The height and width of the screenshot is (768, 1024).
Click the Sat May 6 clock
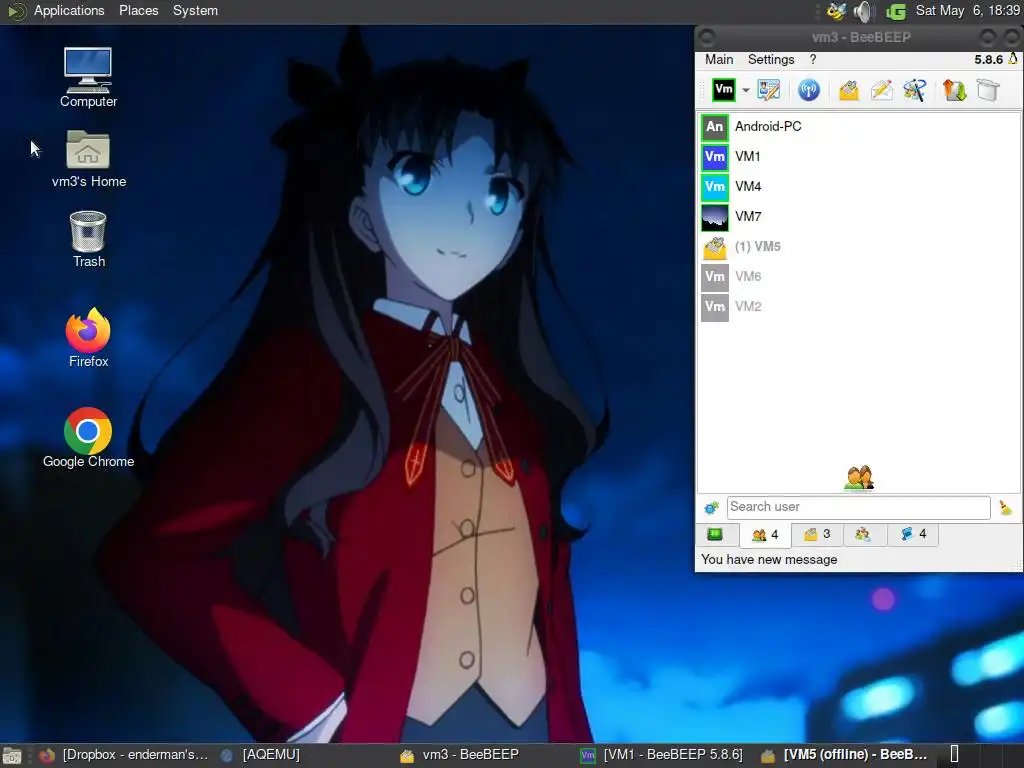(967, 10)
